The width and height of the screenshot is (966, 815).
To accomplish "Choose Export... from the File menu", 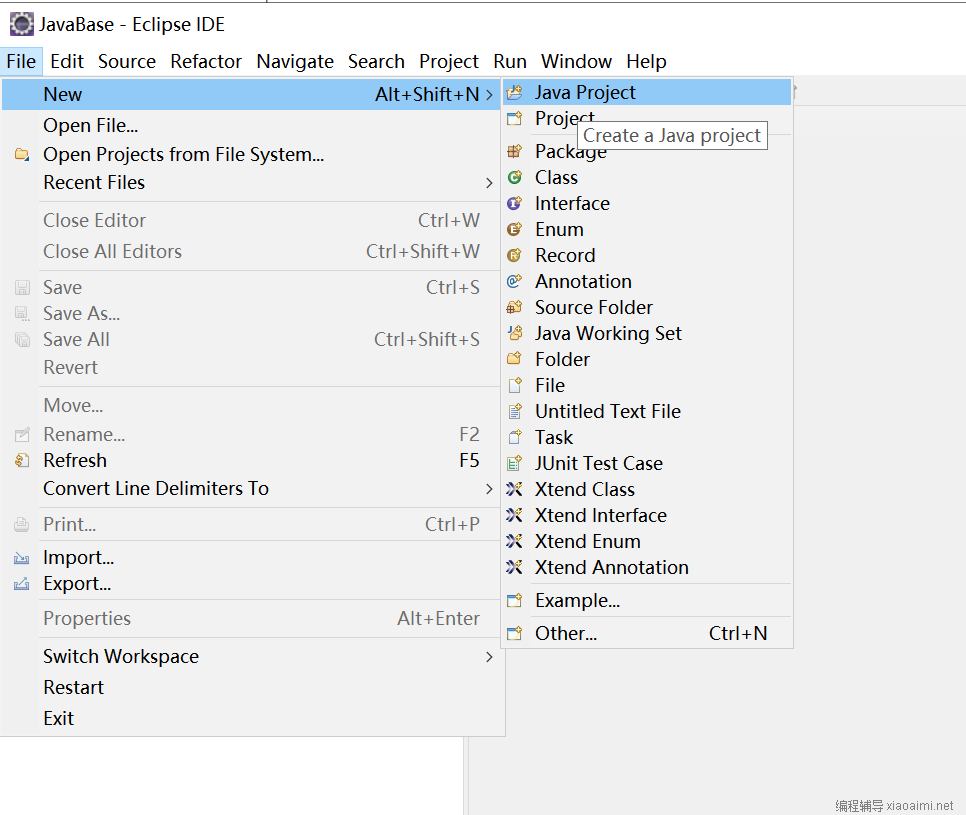I will click(x=77, y=584).
